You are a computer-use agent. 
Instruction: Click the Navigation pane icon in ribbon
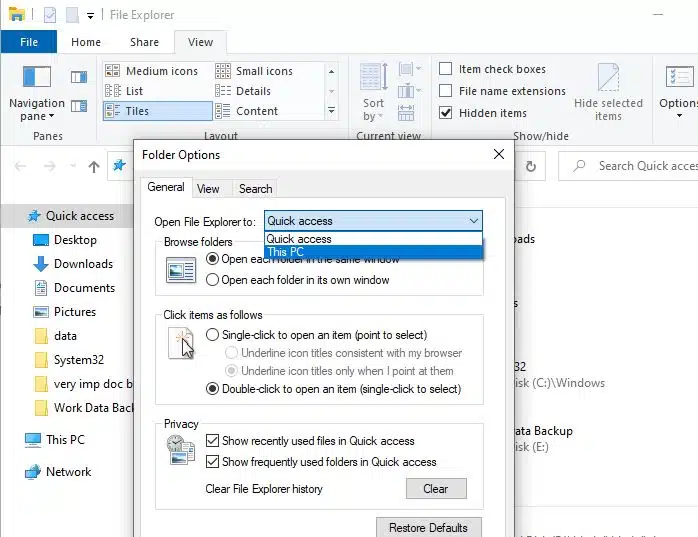pyautogui.click(x=37, y=77)
